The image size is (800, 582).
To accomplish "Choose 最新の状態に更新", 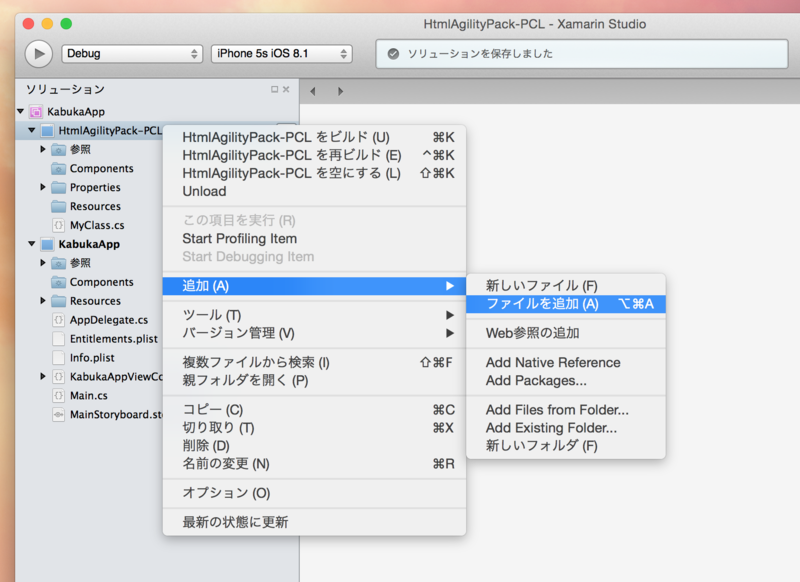I will [314, 522].
